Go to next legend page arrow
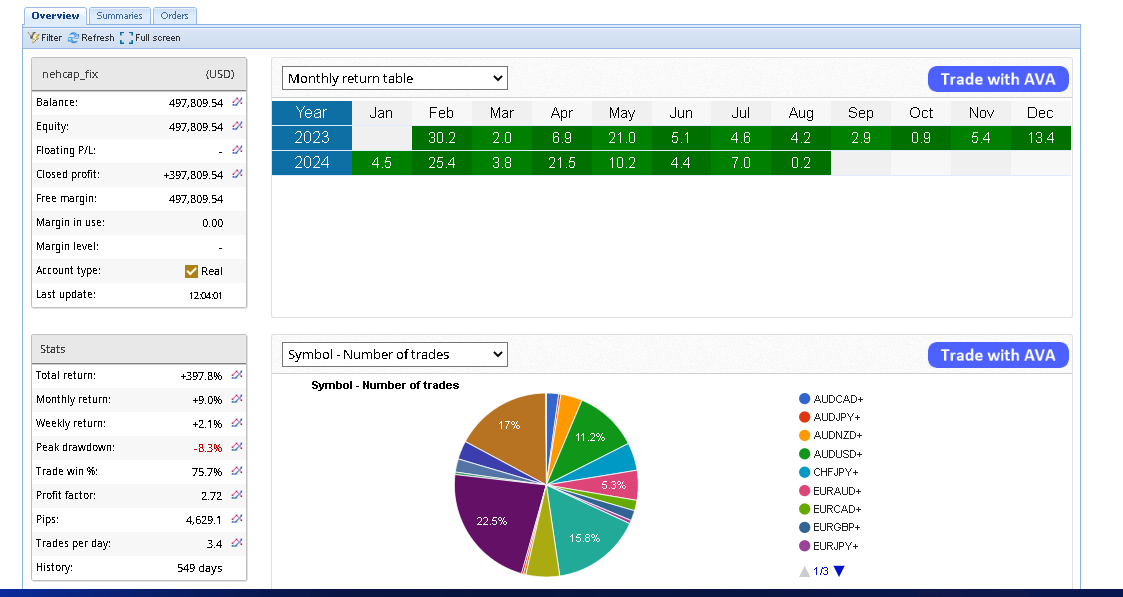This screenshot has width=1123, height=597. pos(839,571)
